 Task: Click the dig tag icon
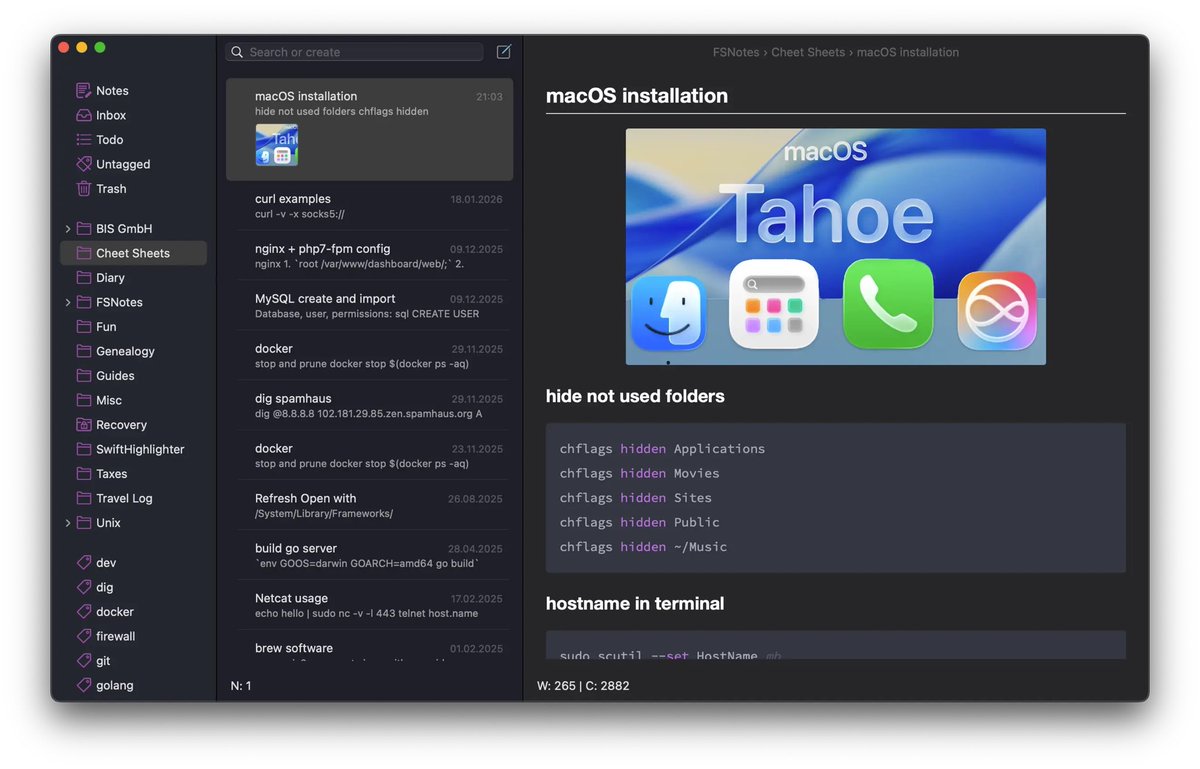tap(84, 587)
